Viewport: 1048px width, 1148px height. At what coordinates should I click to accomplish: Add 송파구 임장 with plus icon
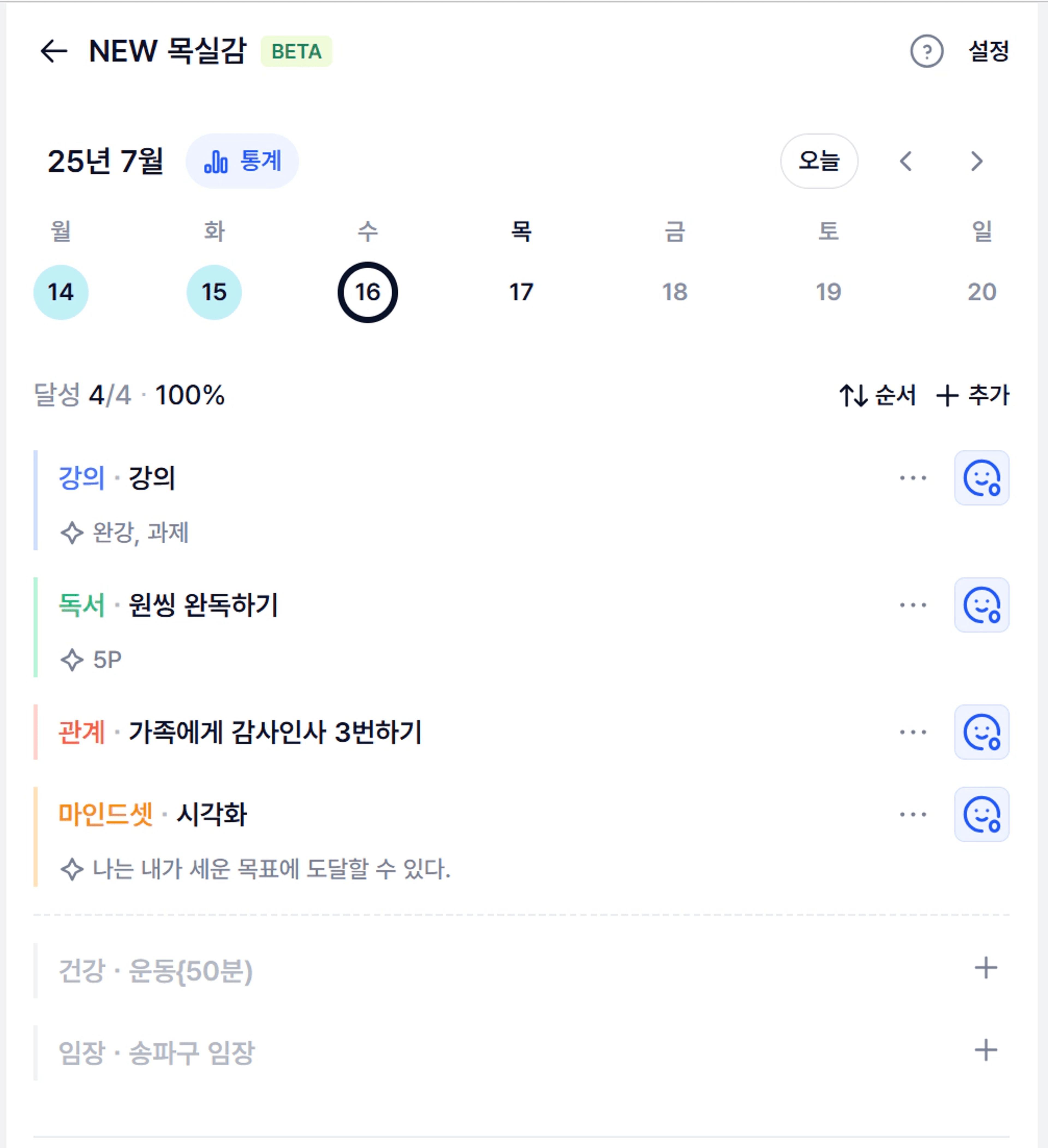[x=986, y=1050]
